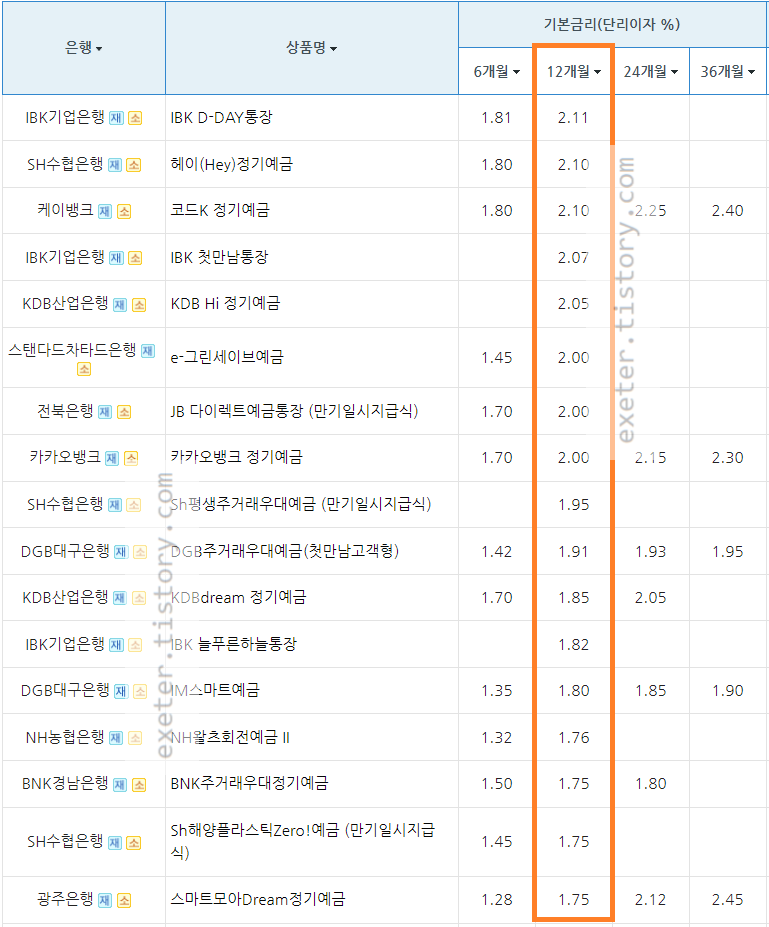Click the 재 icon in the Sh평생주거래우대예금 row
Image resolution: width=769 pixels, height=927 pixels.
pos(115,505)
